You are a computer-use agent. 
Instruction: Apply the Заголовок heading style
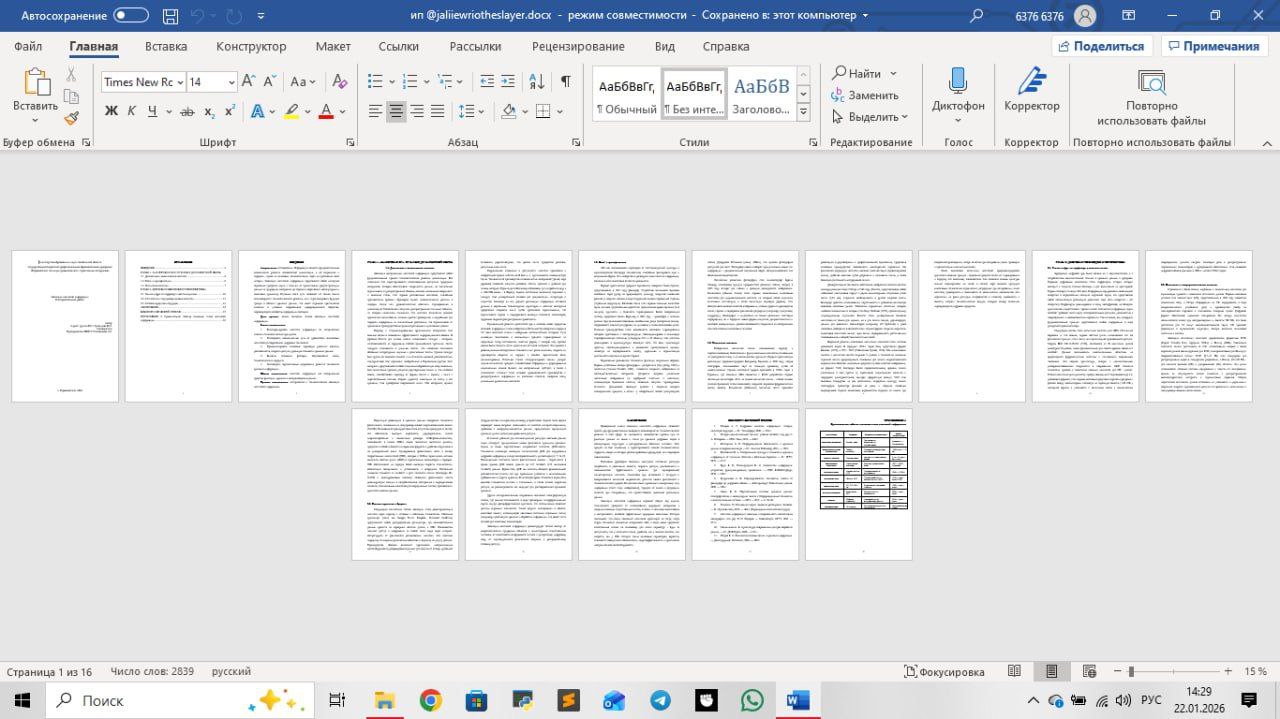760,95
